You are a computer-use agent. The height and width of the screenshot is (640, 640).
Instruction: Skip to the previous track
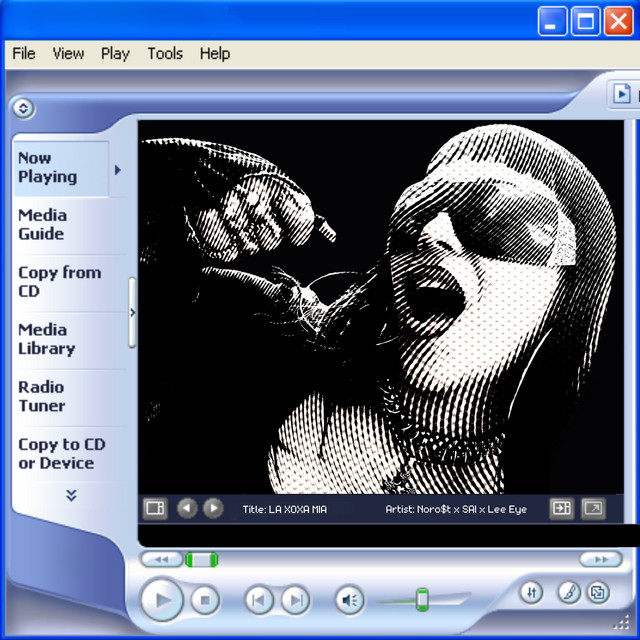click(258, 600)
